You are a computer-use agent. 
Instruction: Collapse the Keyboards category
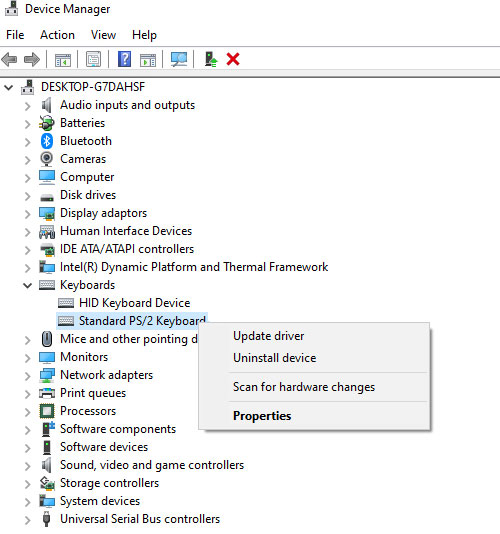coord(28,285)
